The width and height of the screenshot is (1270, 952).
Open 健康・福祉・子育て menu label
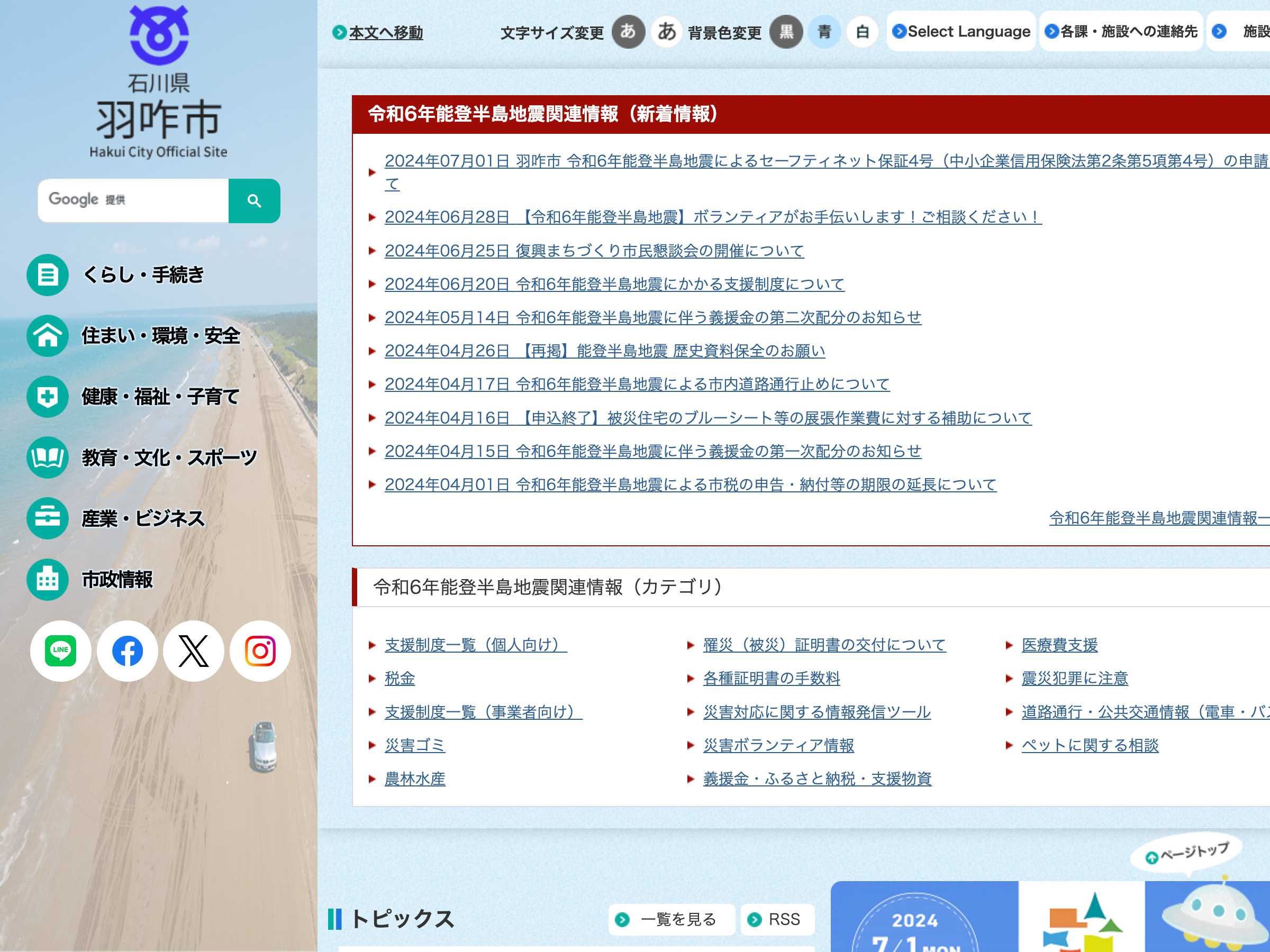point(161,397)
